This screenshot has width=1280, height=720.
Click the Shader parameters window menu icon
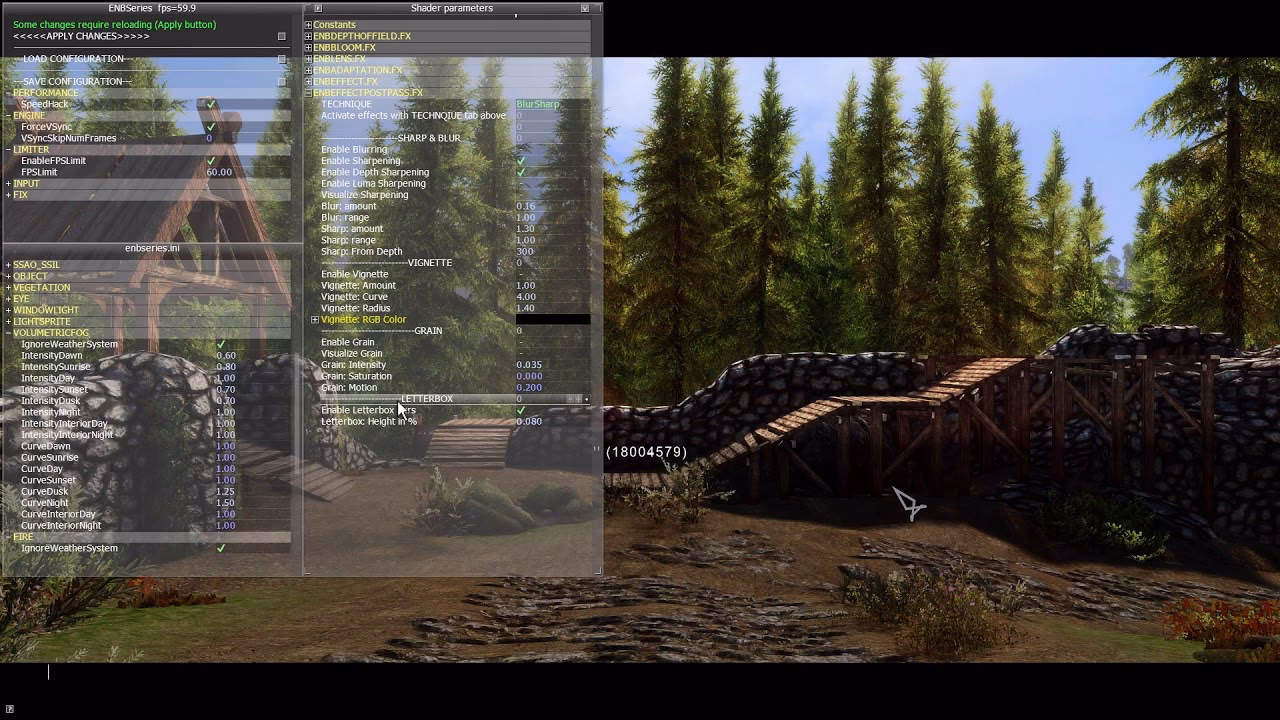[x=318, y=8]
